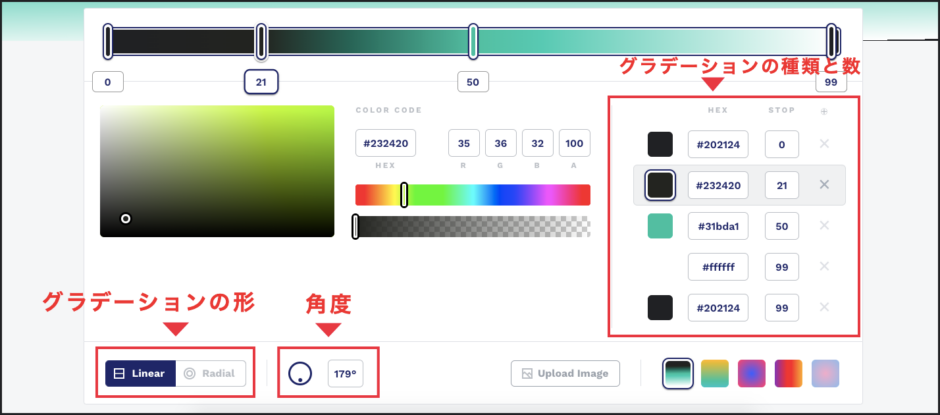
Task: Edit STOP value 99 for last #202124
Action: tap(782, 308)
